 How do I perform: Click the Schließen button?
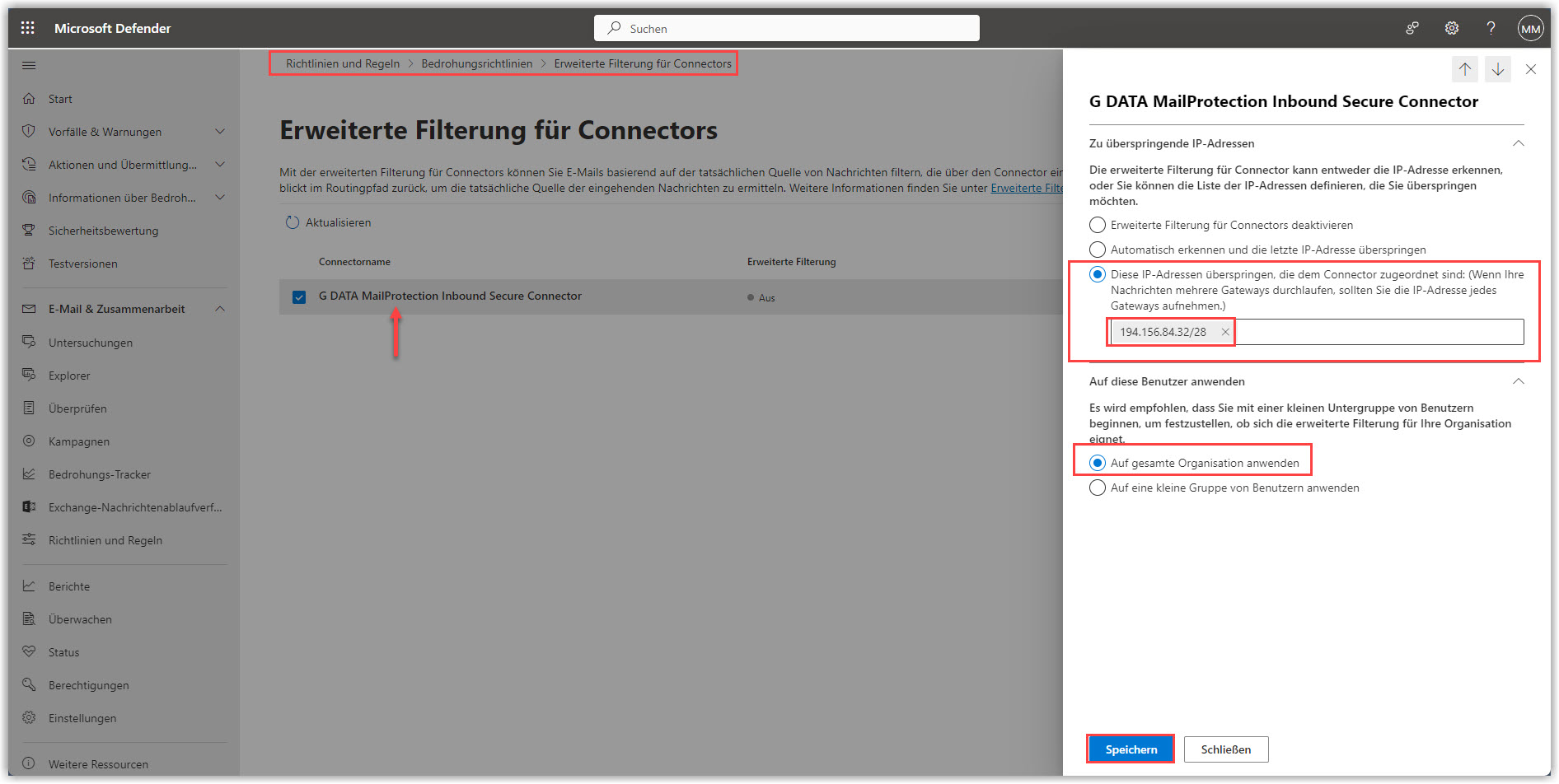click(x=1226, y=749)
